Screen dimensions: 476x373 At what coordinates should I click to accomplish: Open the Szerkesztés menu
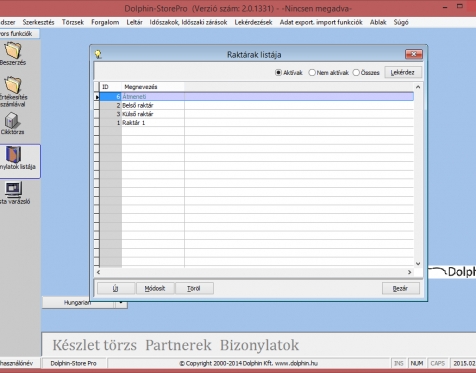click(x=38, y=22)
